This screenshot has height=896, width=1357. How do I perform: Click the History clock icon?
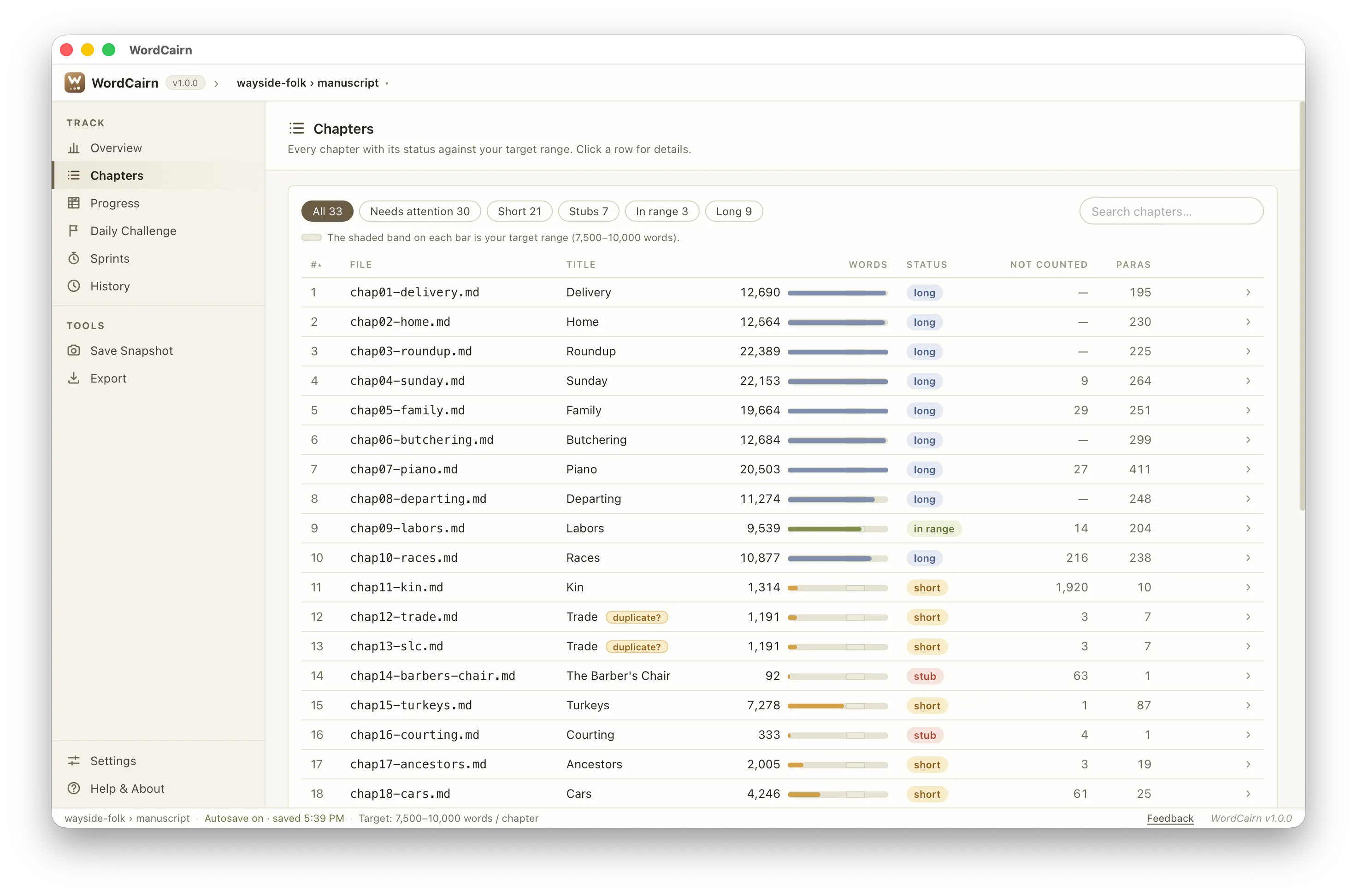pos(74,286)
